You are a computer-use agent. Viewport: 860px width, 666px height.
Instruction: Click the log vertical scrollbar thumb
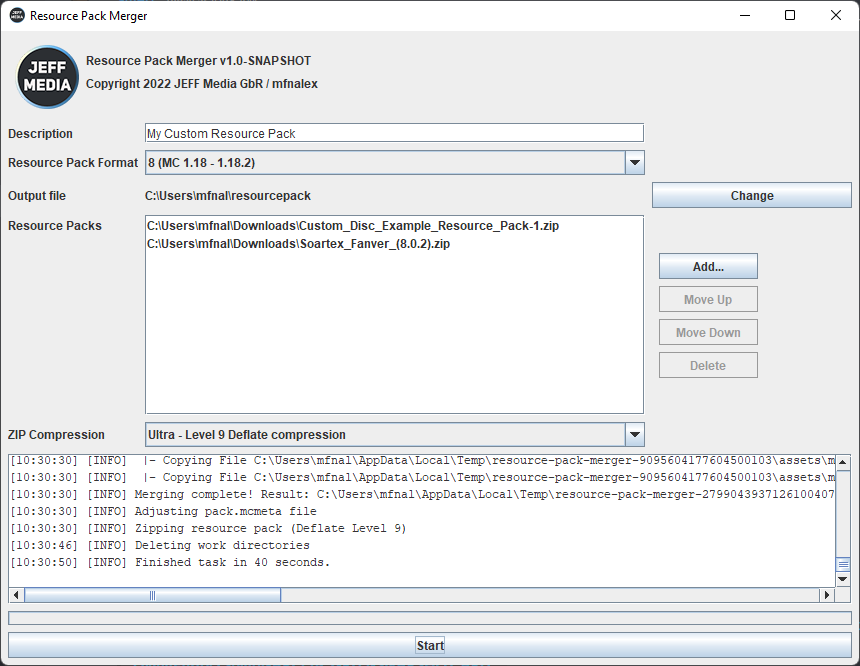tap(843, 565)
